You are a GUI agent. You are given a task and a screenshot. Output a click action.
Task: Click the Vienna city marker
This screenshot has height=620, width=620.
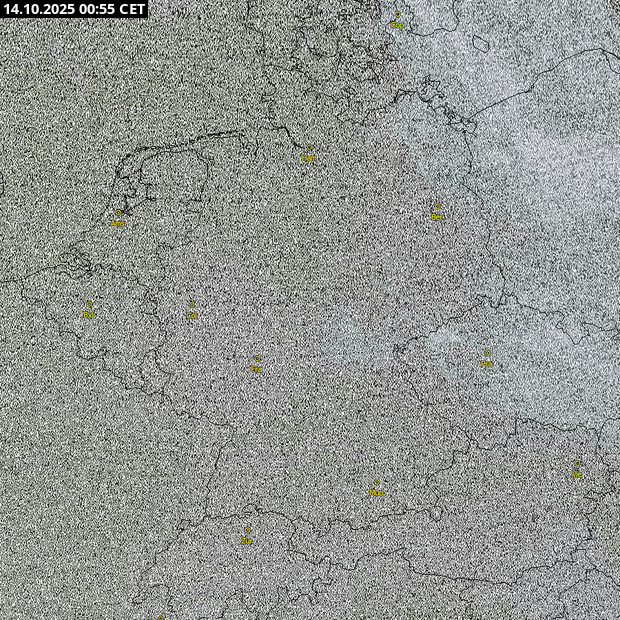click(x=577, y=465)
